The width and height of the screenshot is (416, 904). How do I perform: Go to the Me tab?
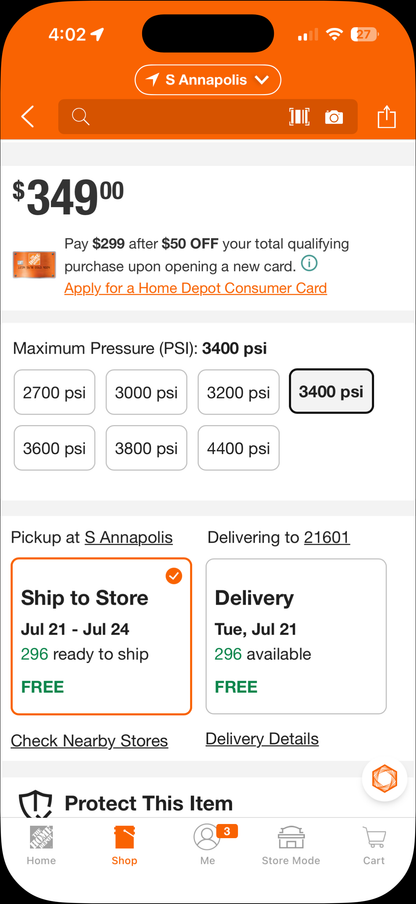(x=208, y=845)
